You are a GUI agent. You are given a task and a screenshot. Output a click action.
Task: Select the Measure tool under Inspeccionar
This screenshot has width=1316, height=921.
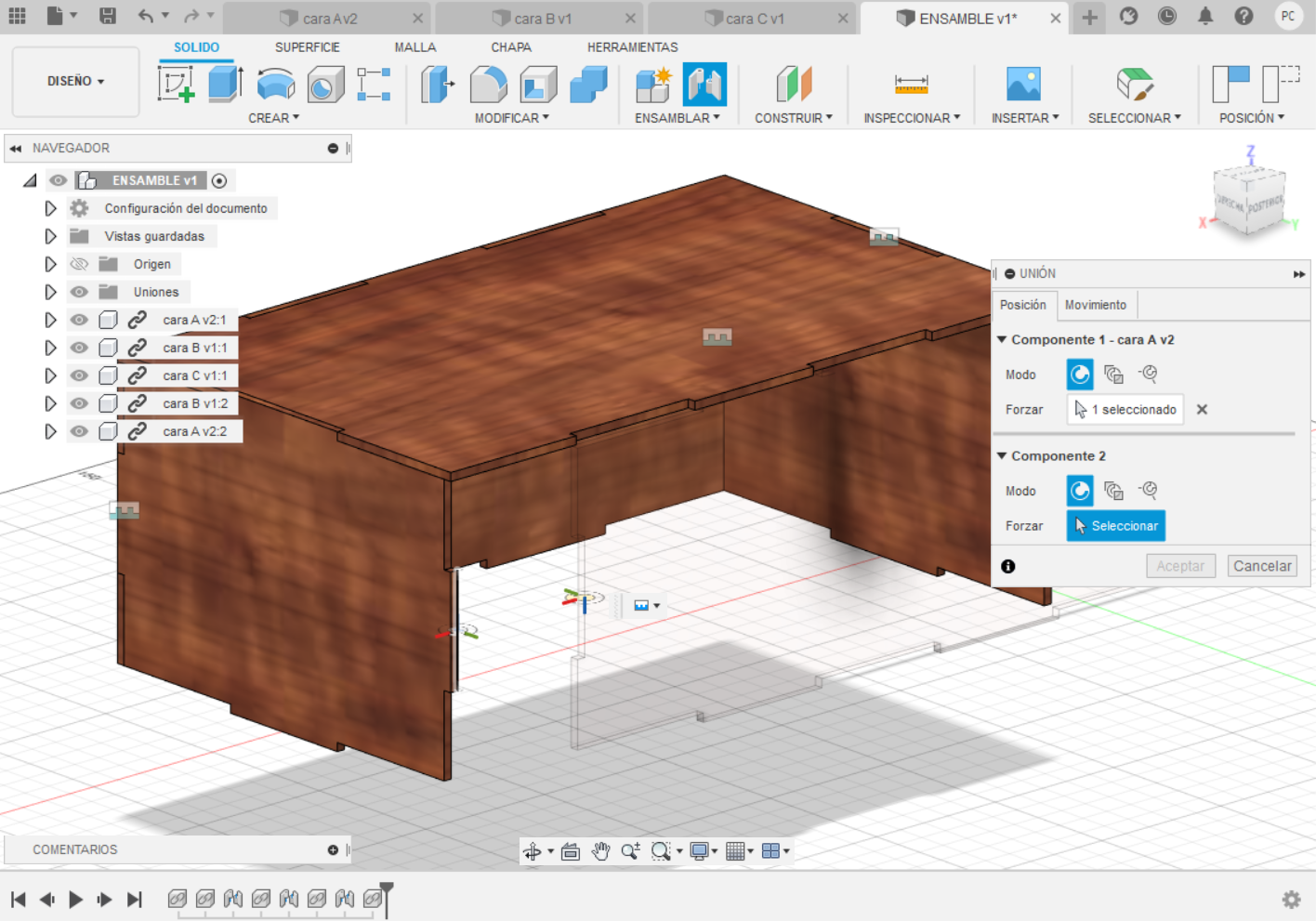911,85
